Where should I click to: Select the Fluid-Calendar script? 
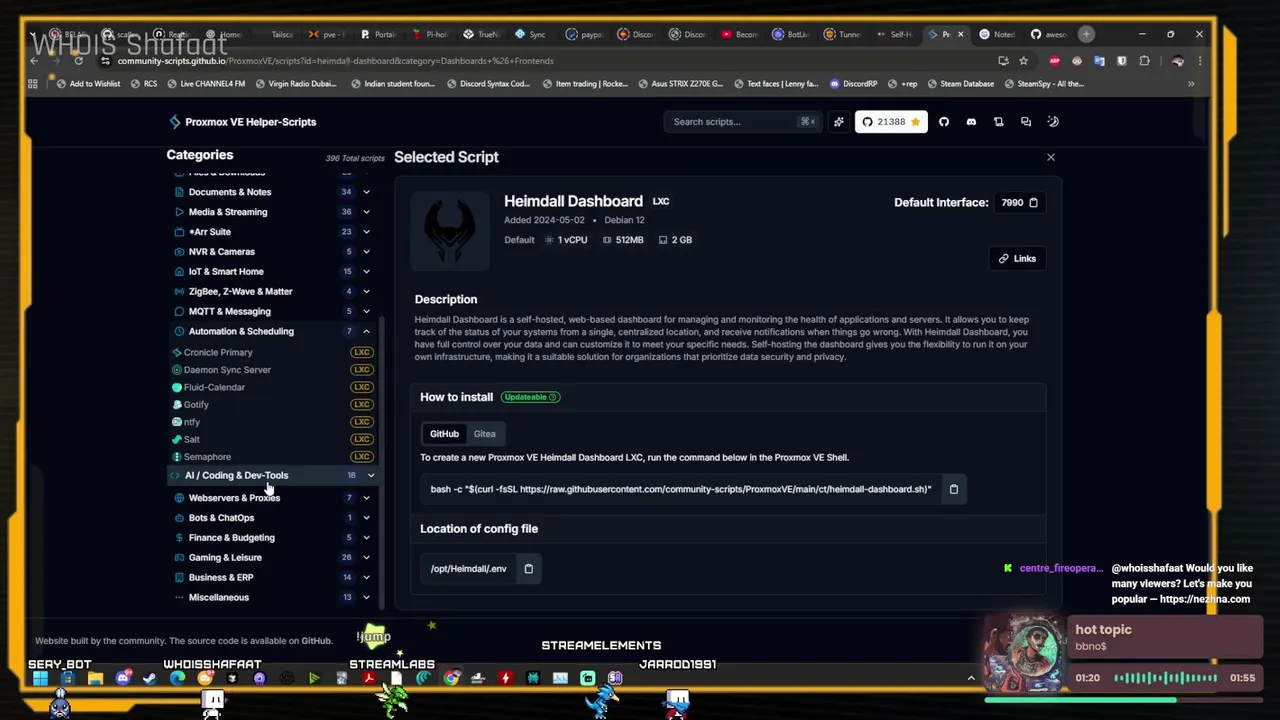point(272,388)
